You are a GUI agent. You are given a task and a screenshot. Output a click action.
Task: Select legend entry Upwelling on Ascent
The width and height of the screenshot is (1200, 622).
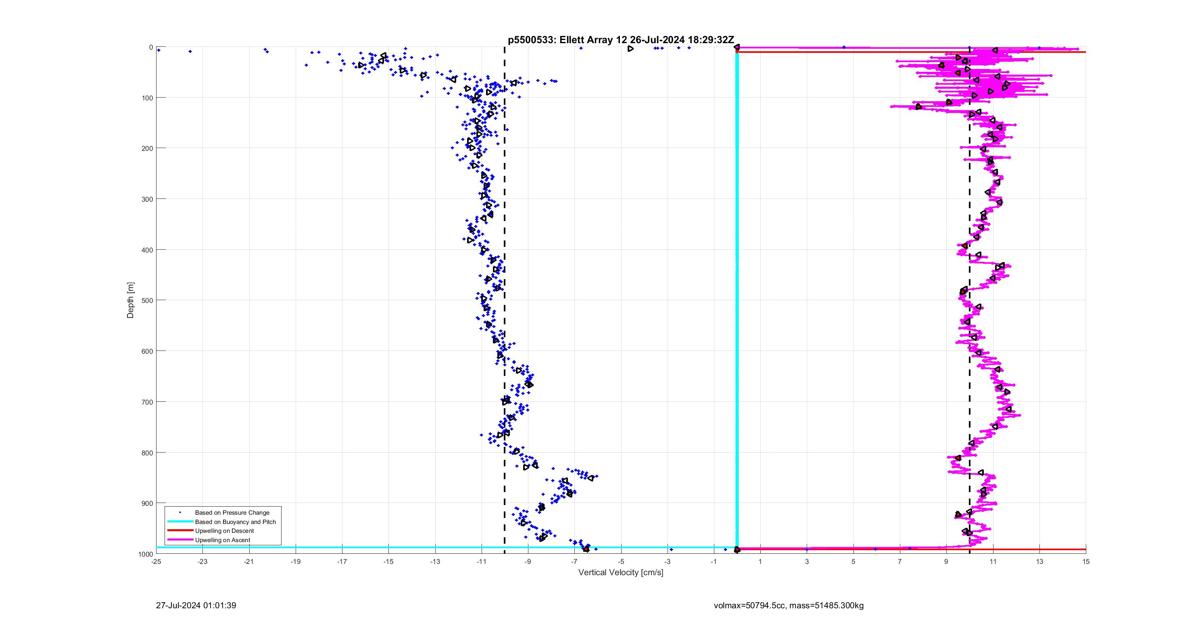pos(223,540)
